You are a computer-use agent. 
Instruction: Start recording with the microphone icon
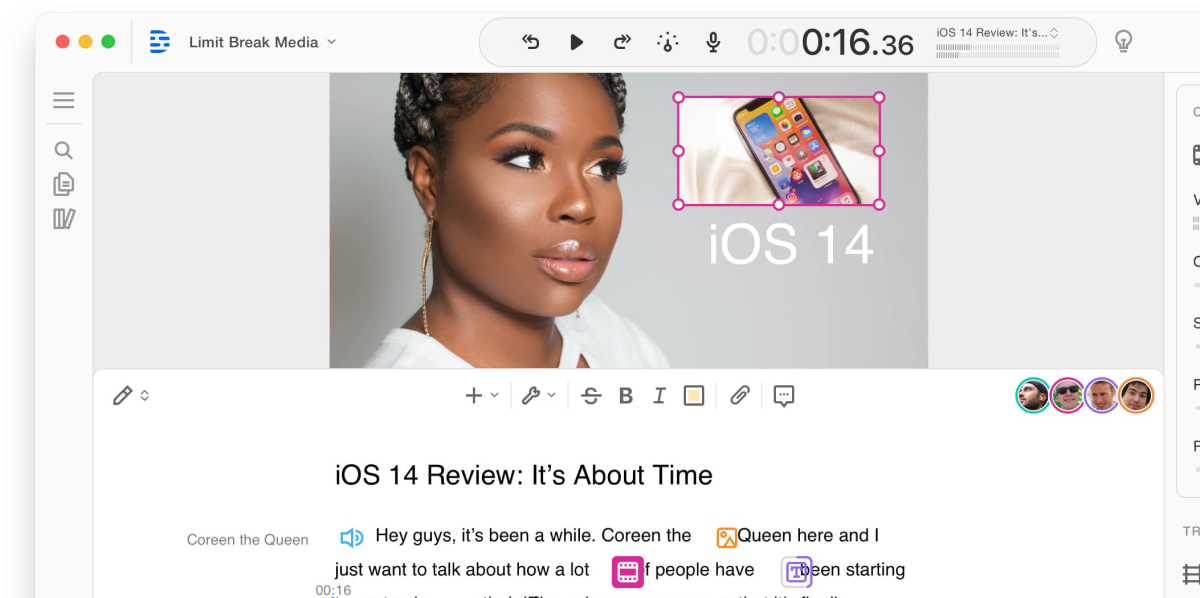click(x=713, y=42)
